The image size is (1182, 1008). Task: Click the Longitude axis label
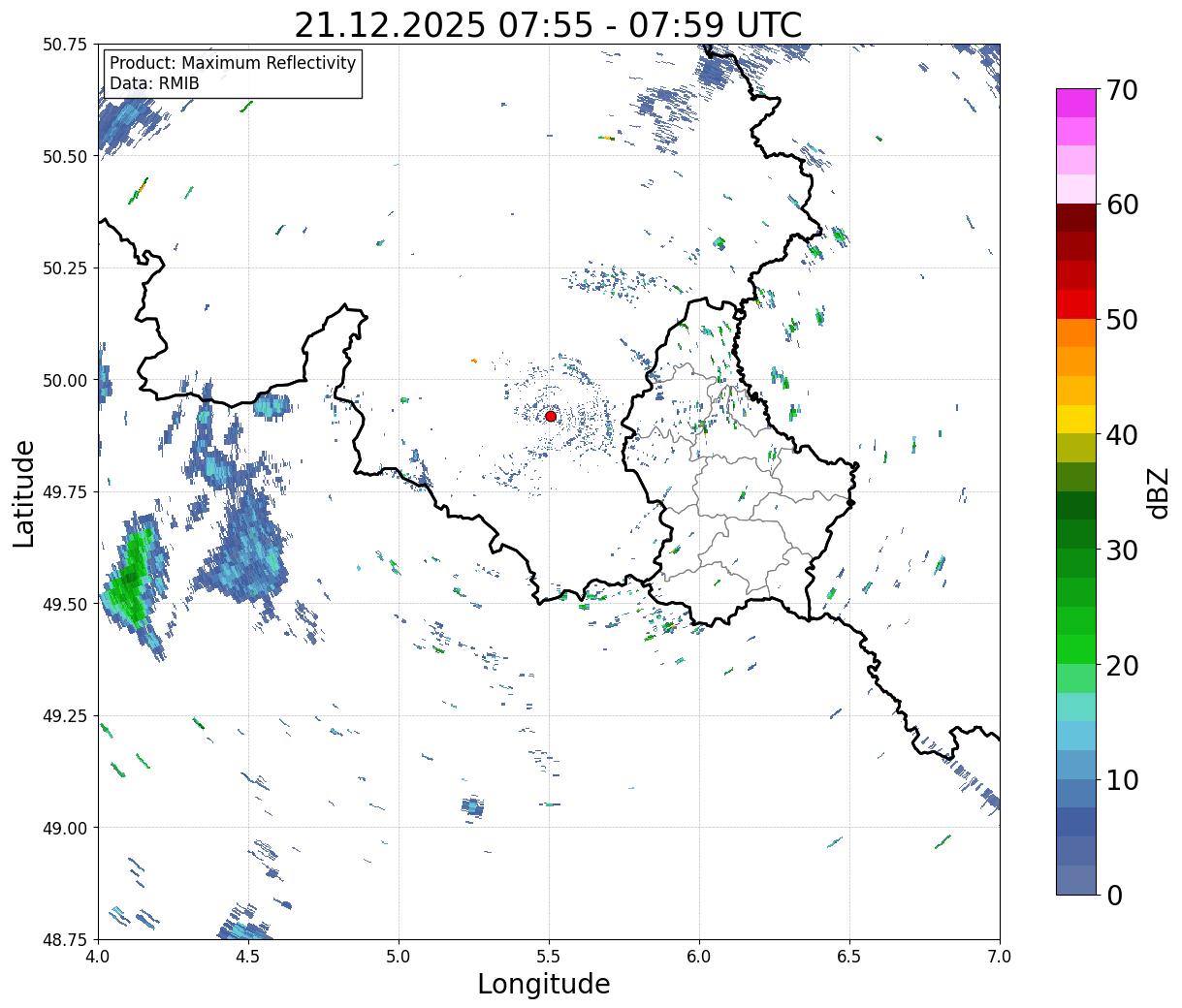544,984
